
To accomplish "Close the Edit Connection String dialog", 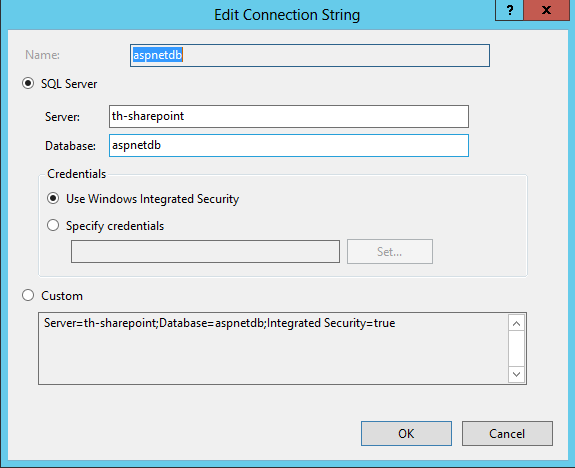I will [546, 10].
